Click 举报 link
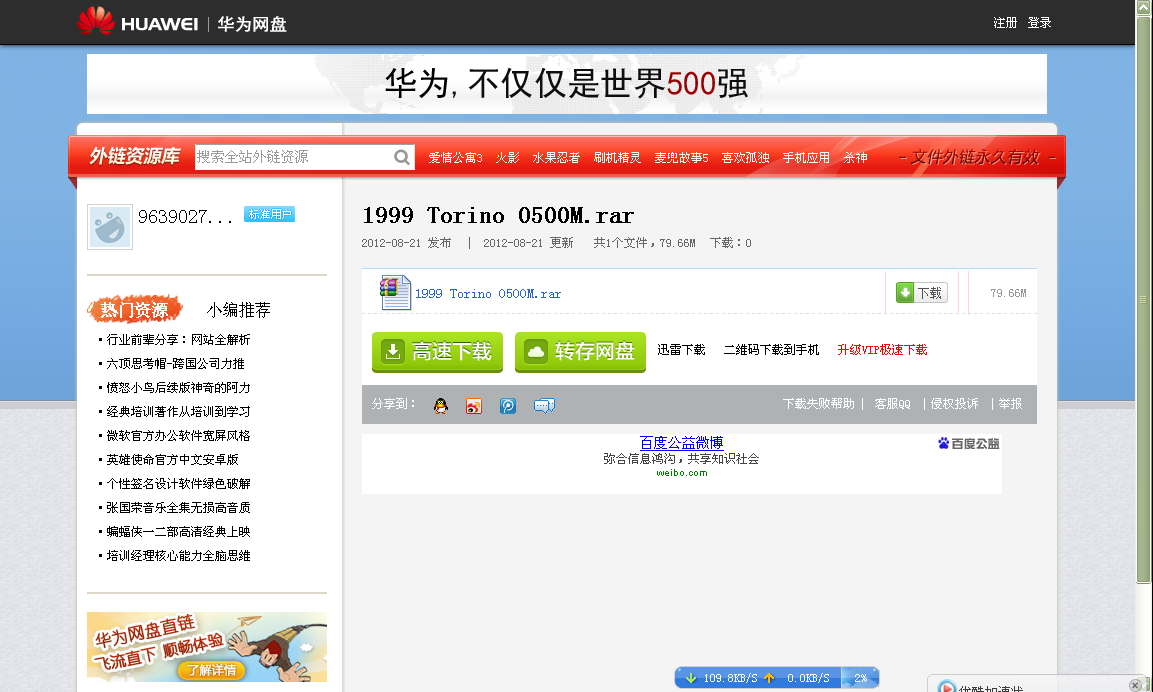1153x692 pixels. 1010,404
